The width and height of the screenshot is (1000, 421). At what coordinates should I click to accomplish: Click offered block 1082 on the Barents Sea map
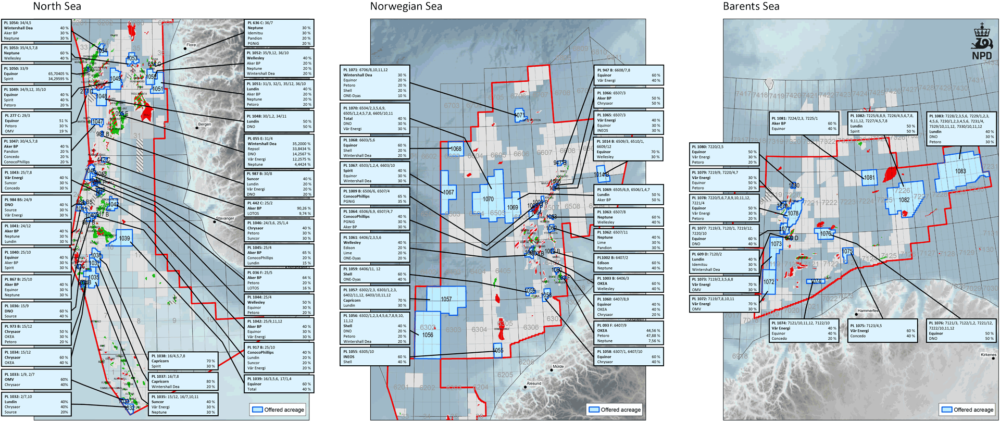point(904,199)
